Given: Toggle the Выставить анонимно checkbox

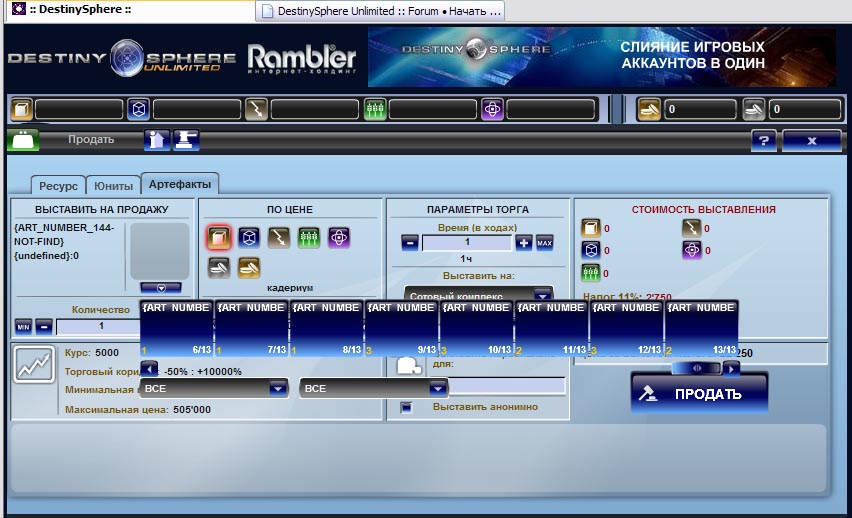Looking at the screenshot, I should pyautogui.click(x=406, y=407).
